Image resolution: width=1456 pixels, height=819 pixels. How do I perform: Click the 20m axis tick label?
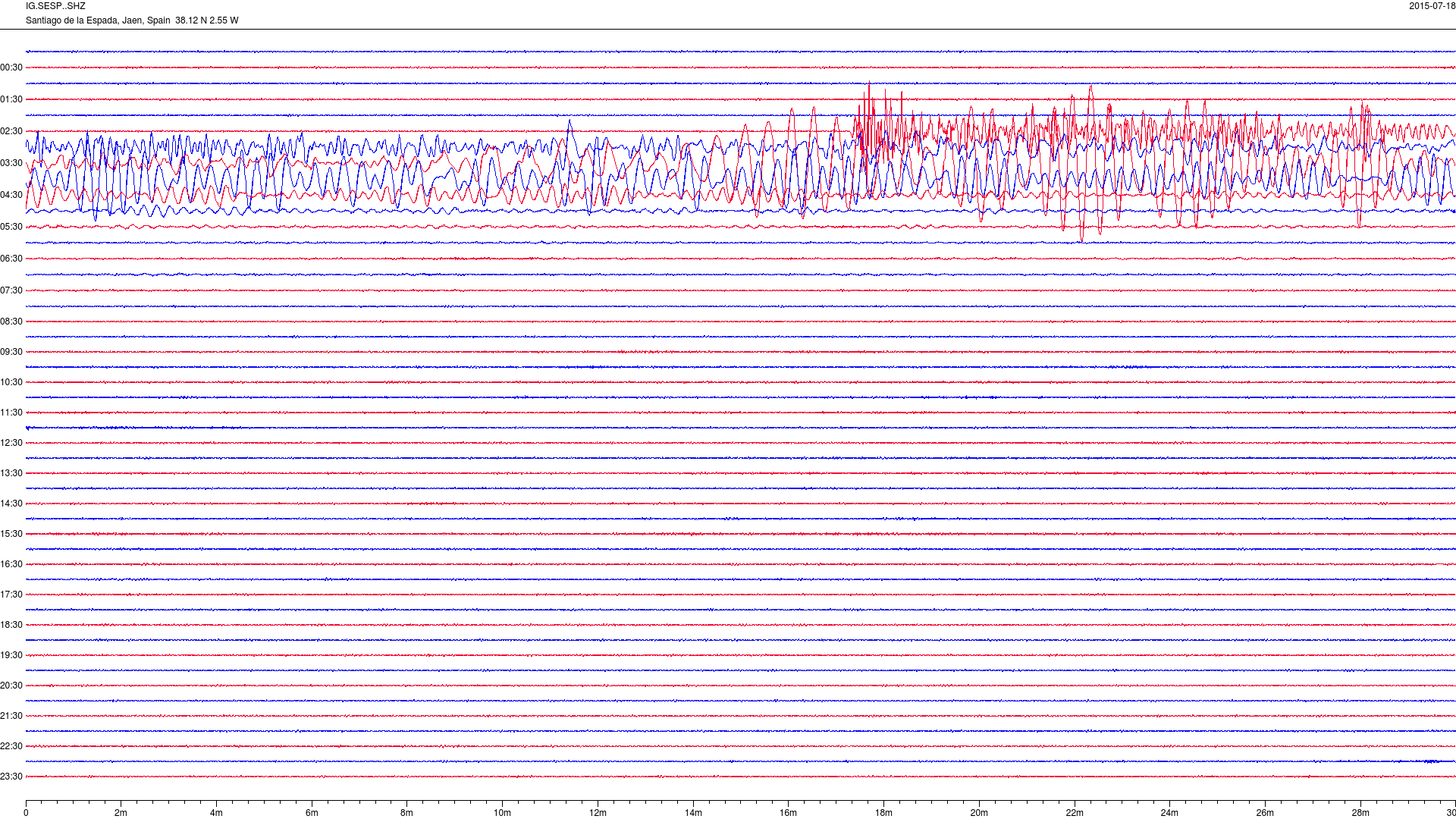click(x=979, y=813)
